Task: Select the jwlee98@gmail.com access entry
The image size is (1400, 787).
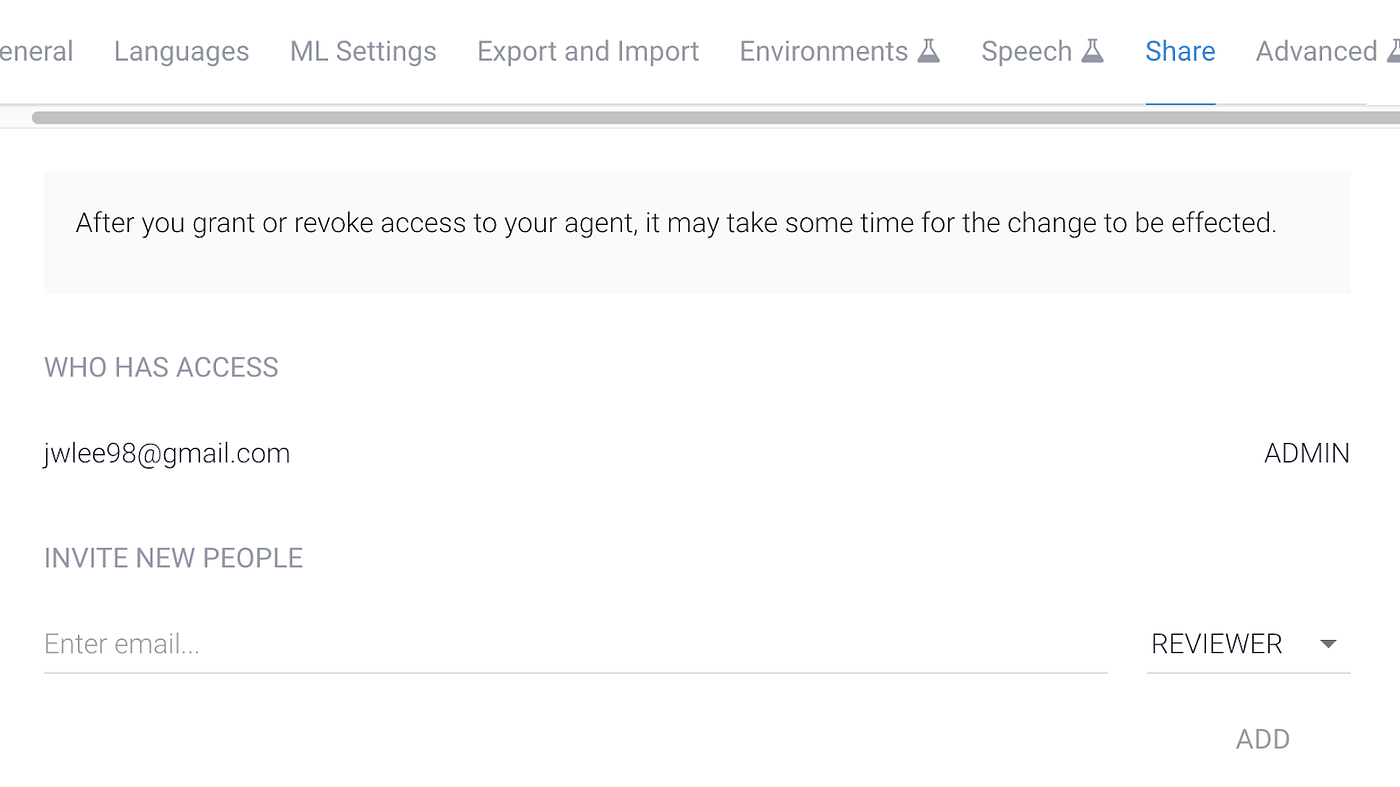Action: (x=167, y=454)
